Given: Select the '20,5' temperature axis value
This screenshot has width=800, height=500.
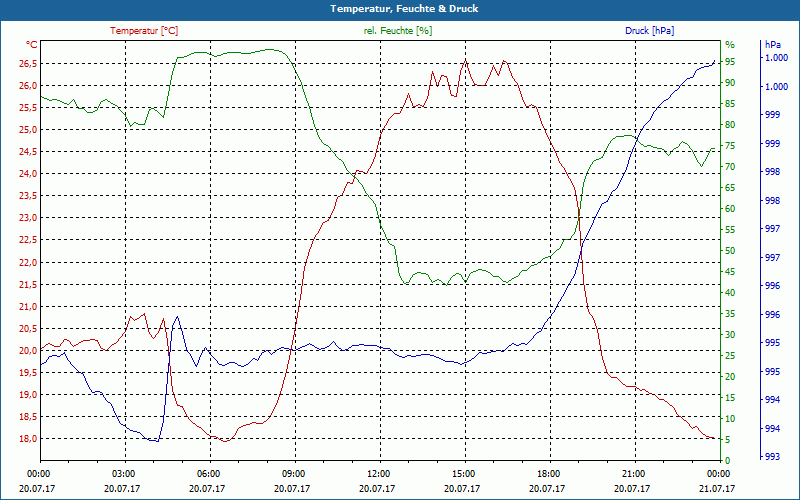Looking at the screenshot, I should tap(28, 329).
